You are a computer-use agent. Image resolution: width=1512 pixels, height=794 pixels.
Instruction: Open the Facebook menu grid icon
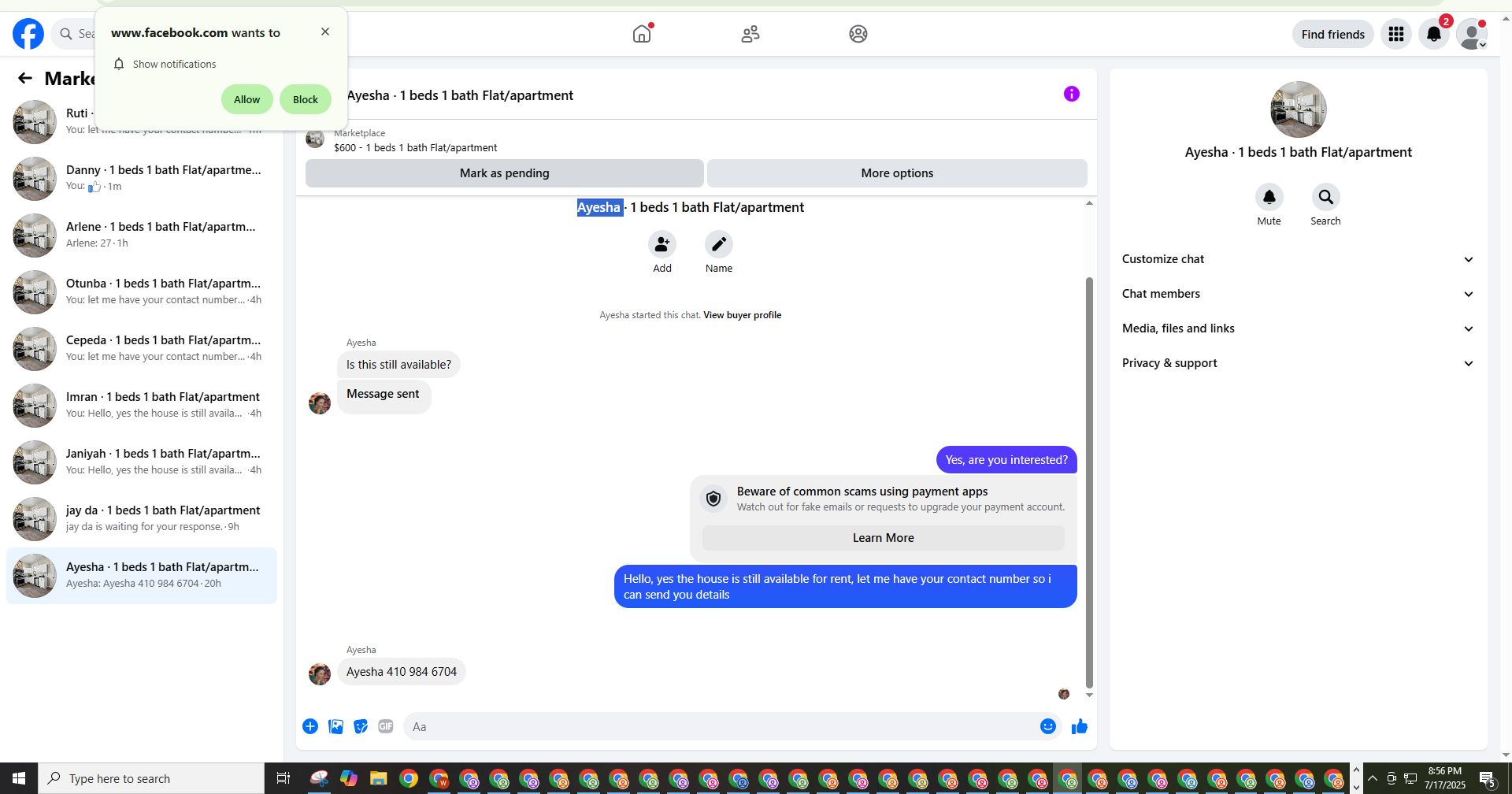1396,34
